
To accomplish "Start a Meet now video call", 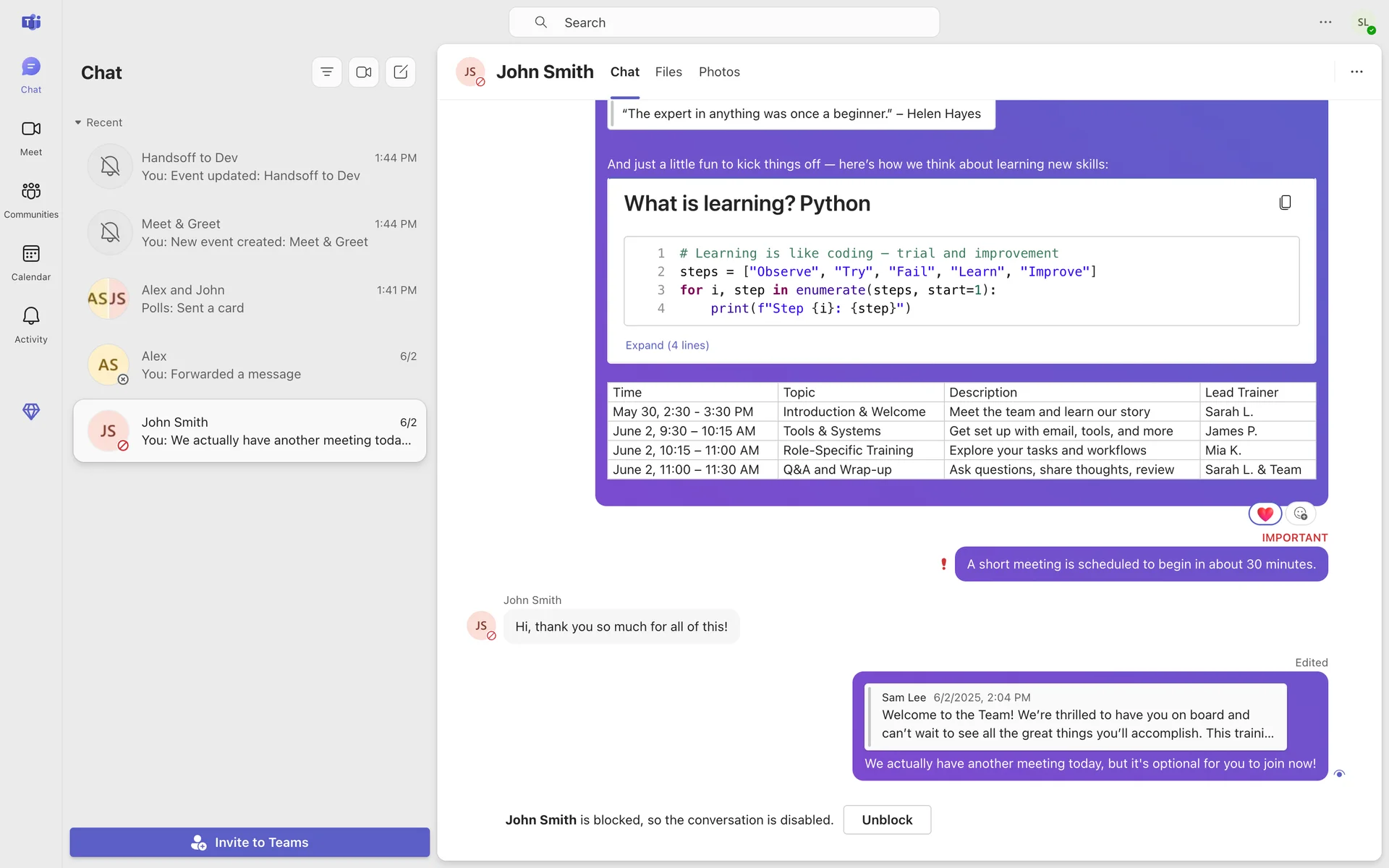I will point(364,72).
